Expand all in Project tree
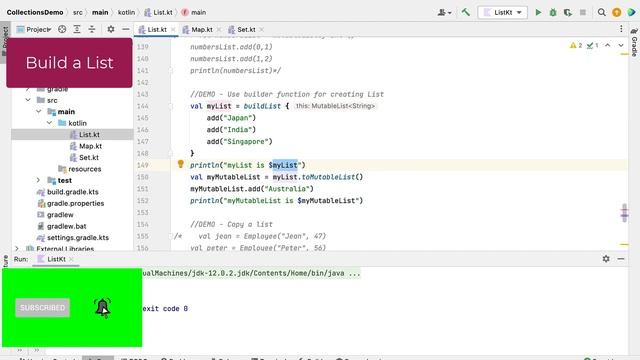 77,29
